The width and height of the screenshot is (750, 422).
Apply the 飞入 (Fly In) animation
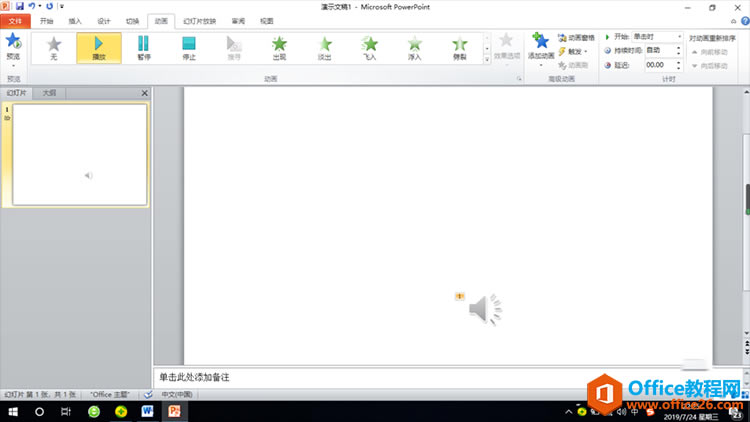pyautogui.click(x=370, y=48)
